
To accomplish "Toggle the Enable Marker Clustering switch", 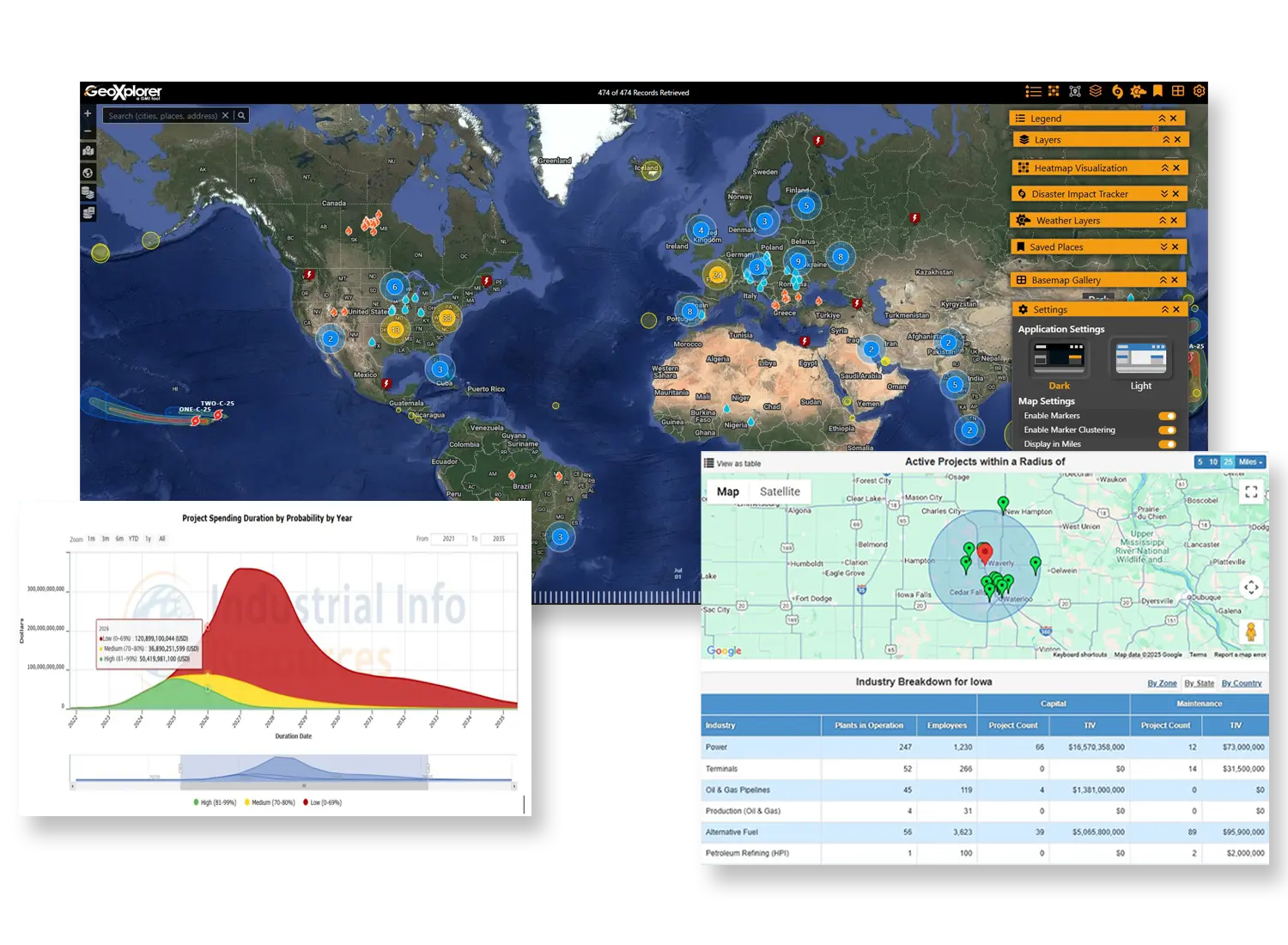I will (1167, 430).
